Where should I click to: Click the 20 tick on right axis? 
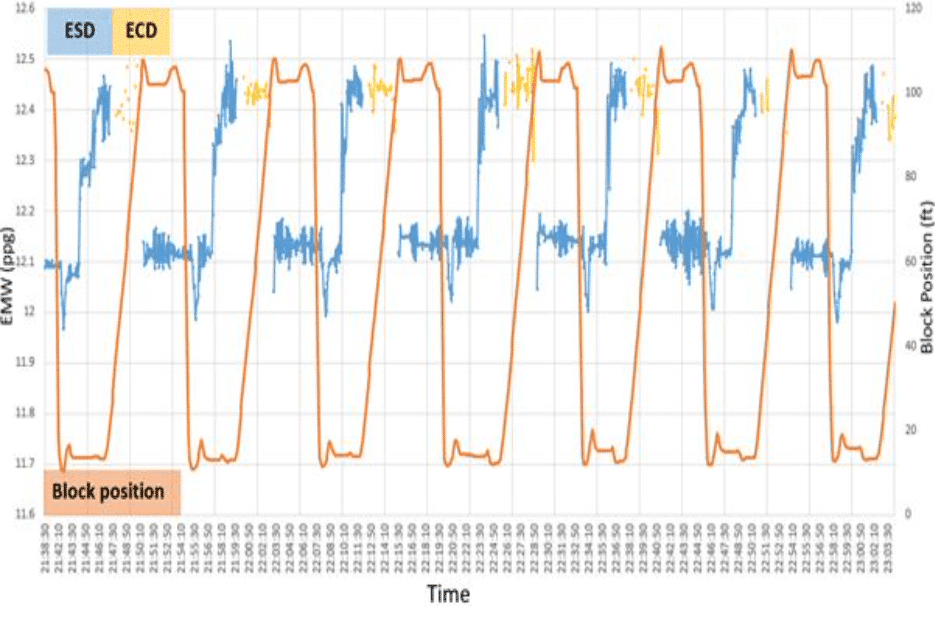point(910,430)
